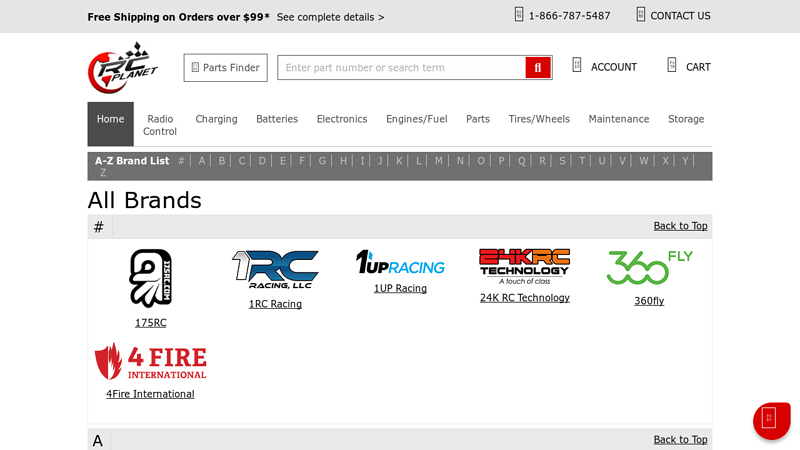Open the red floating chat button
Image resolution: width=800 pixels, height=450 pixels.
pos(771,420)
